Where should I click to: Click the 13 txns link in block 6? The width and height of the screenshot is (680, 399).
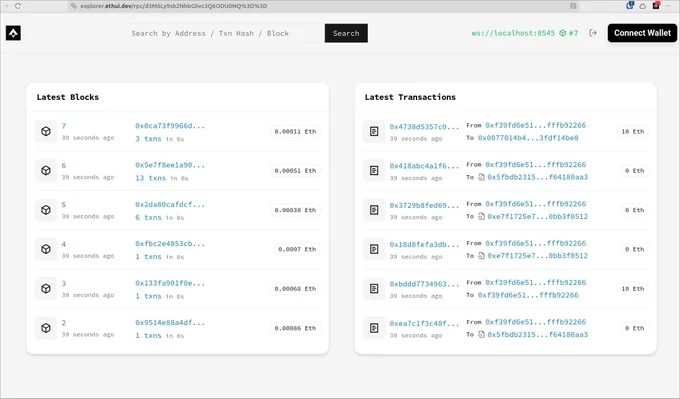point(150,178)
